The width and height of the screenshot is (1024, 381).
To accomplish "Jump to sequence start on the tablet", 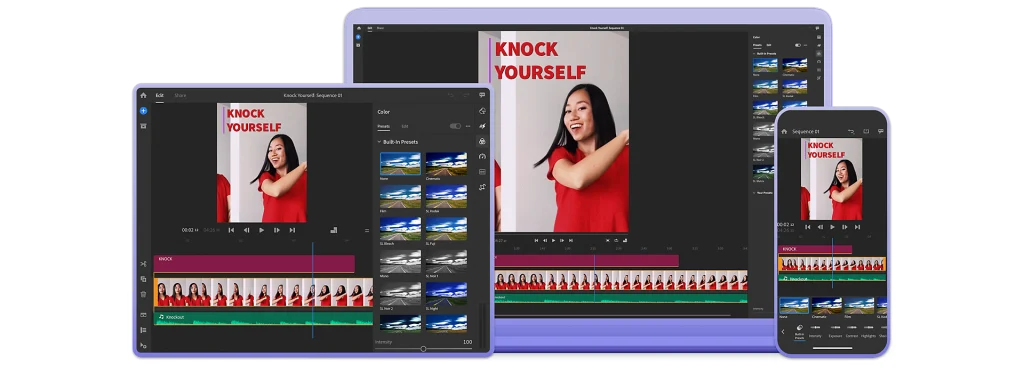I will click(231, 230).
